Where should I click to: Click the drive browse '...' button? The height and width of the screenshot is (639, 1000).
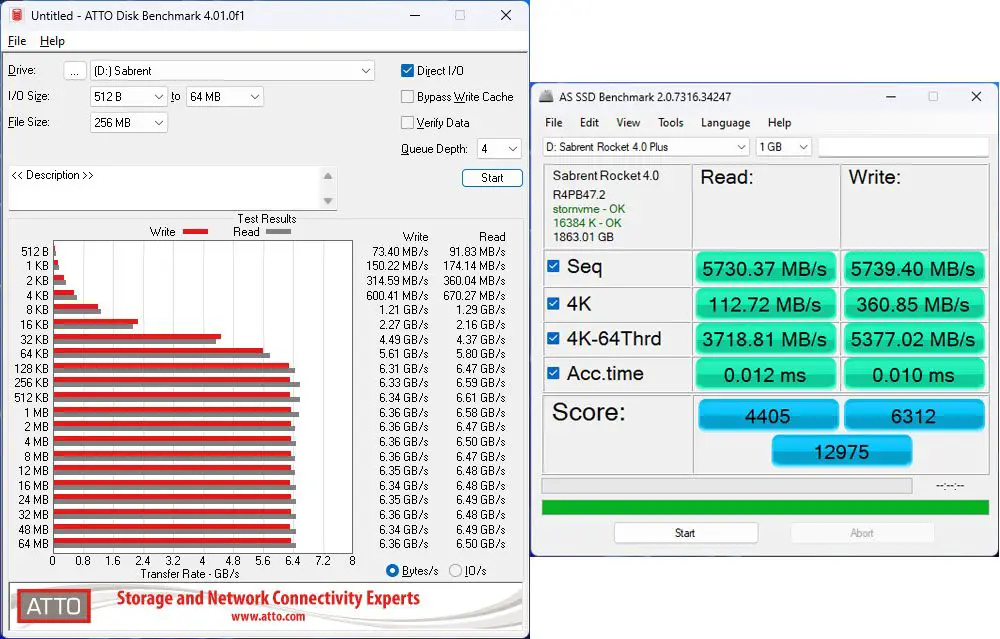click(75, 71)
